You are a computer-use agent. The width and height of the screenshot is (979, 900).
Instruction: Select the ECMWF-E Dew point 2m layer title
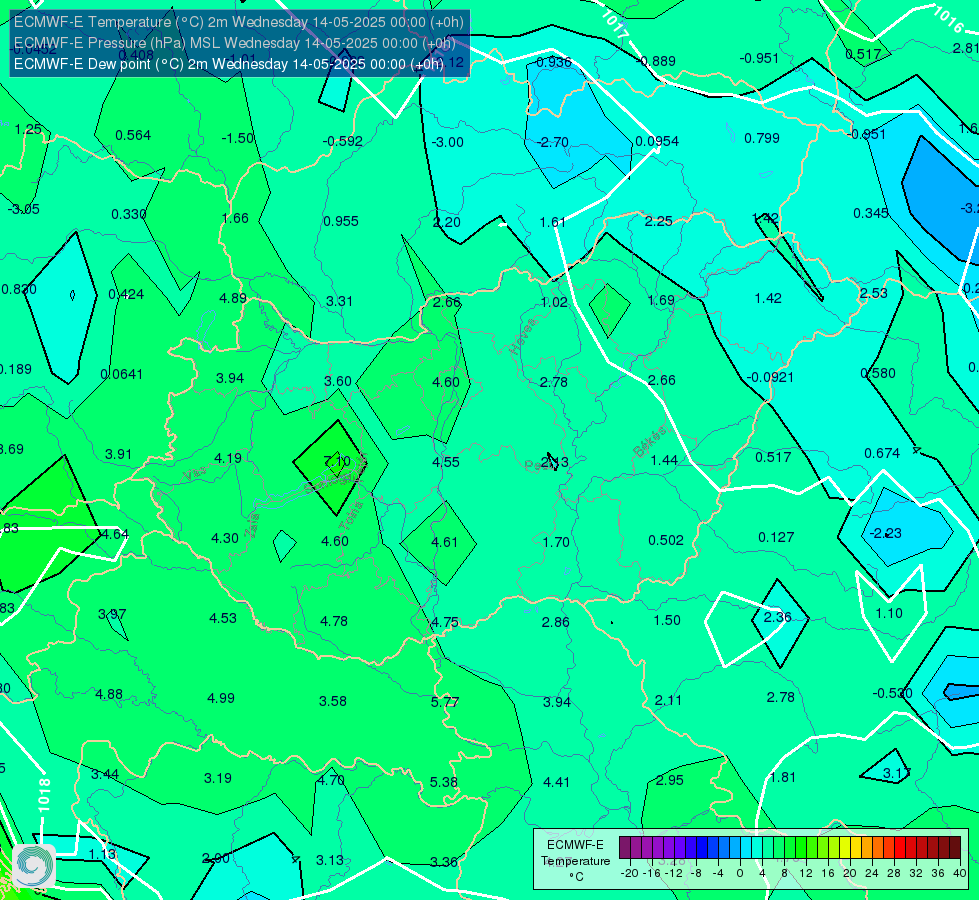229,64
